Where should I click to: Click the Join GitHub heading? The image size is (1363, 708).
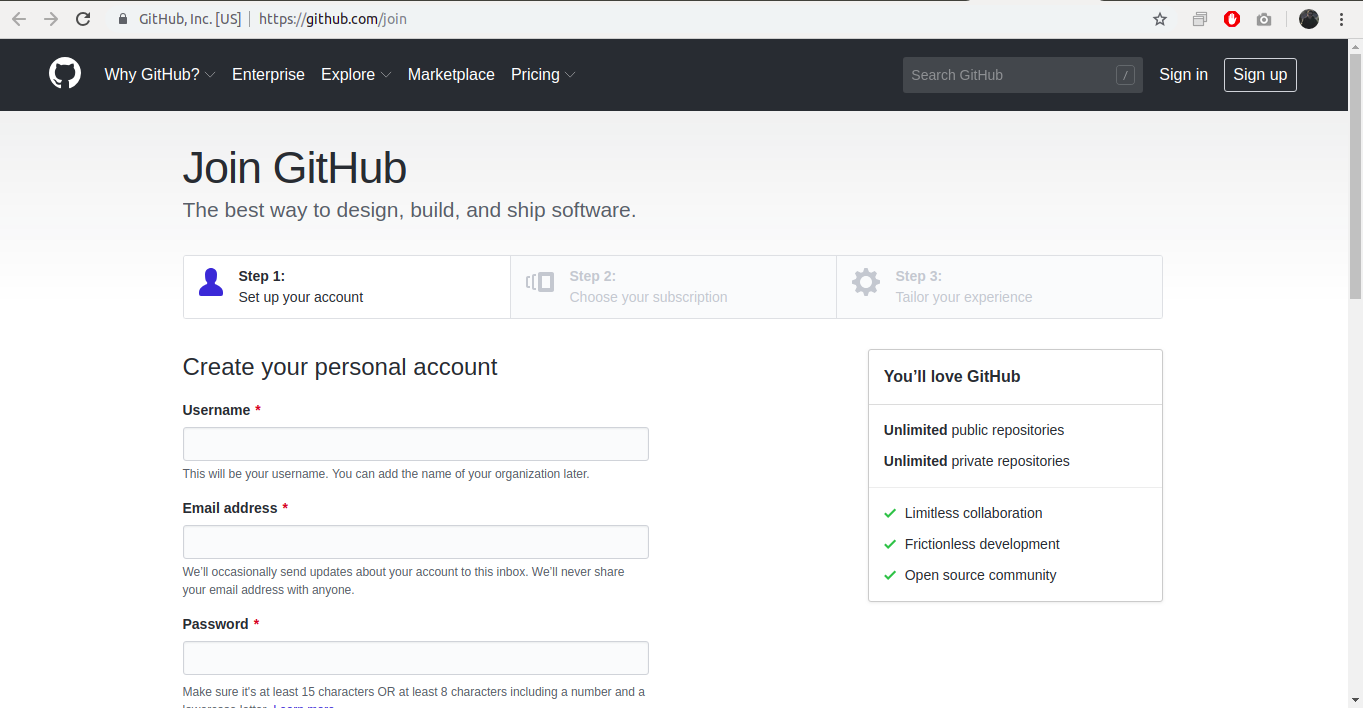click(x=295, y=168)
